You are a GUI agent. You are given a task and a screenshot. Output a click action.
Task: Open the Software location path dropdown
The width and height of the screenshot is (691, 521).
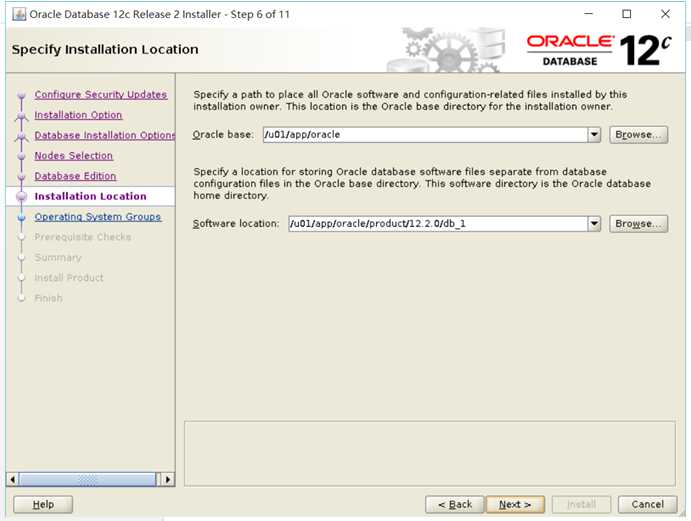[x=594, y=223]
